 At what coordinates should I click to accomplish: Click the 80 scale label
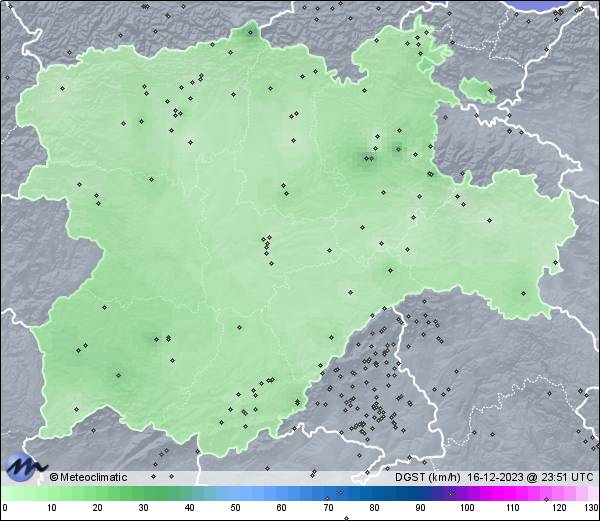pyautogui.click(x=374, y=508)
